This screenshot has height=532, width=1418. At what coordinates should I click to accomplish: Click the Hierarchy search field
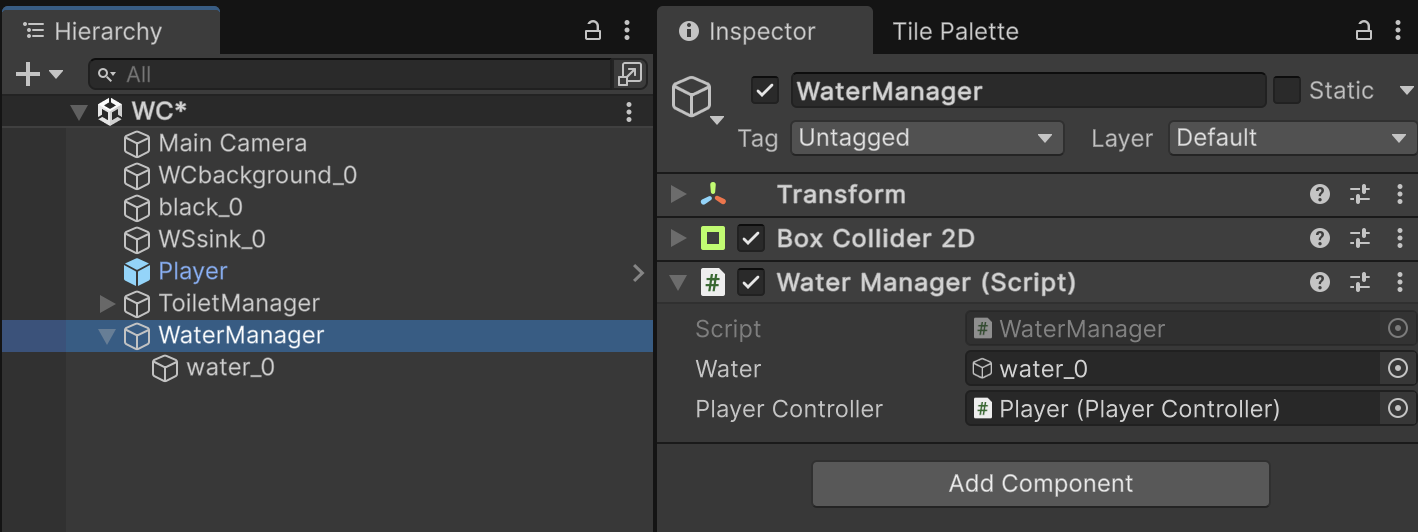click(x=360, y=74)
